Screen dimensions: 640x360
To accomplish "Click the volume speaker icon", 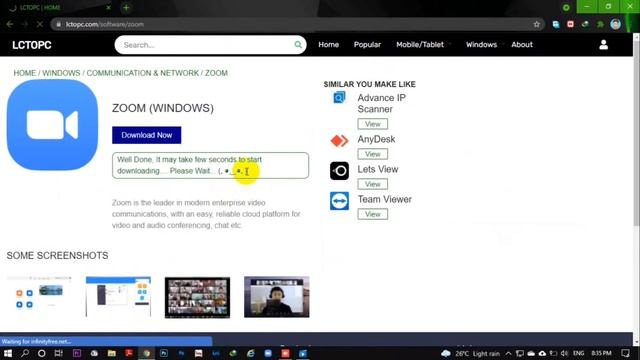I will (564, 353).
